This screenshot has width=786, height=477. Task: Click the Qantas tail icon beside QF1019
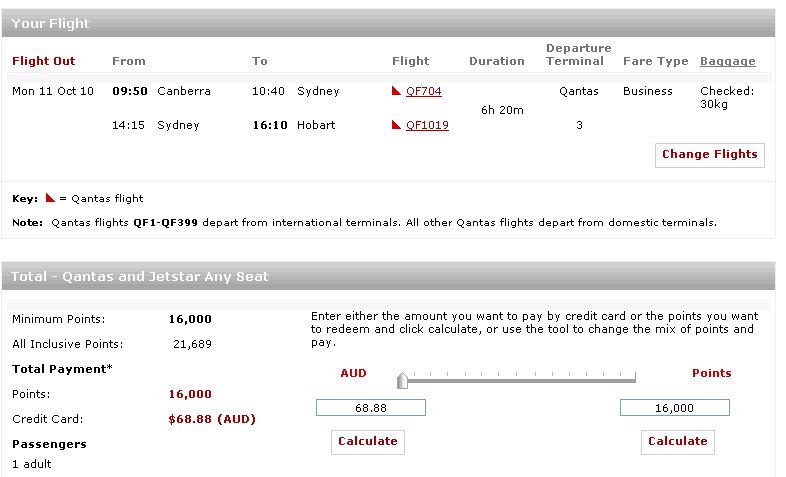tap(396, 125)
